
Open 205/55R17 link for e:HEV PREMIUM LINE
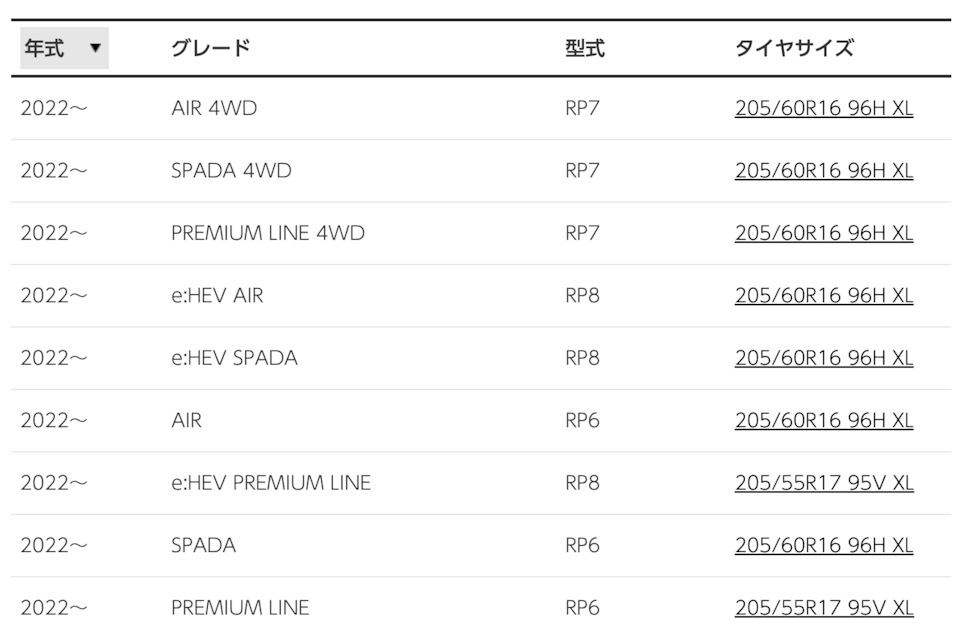(823, 483)
